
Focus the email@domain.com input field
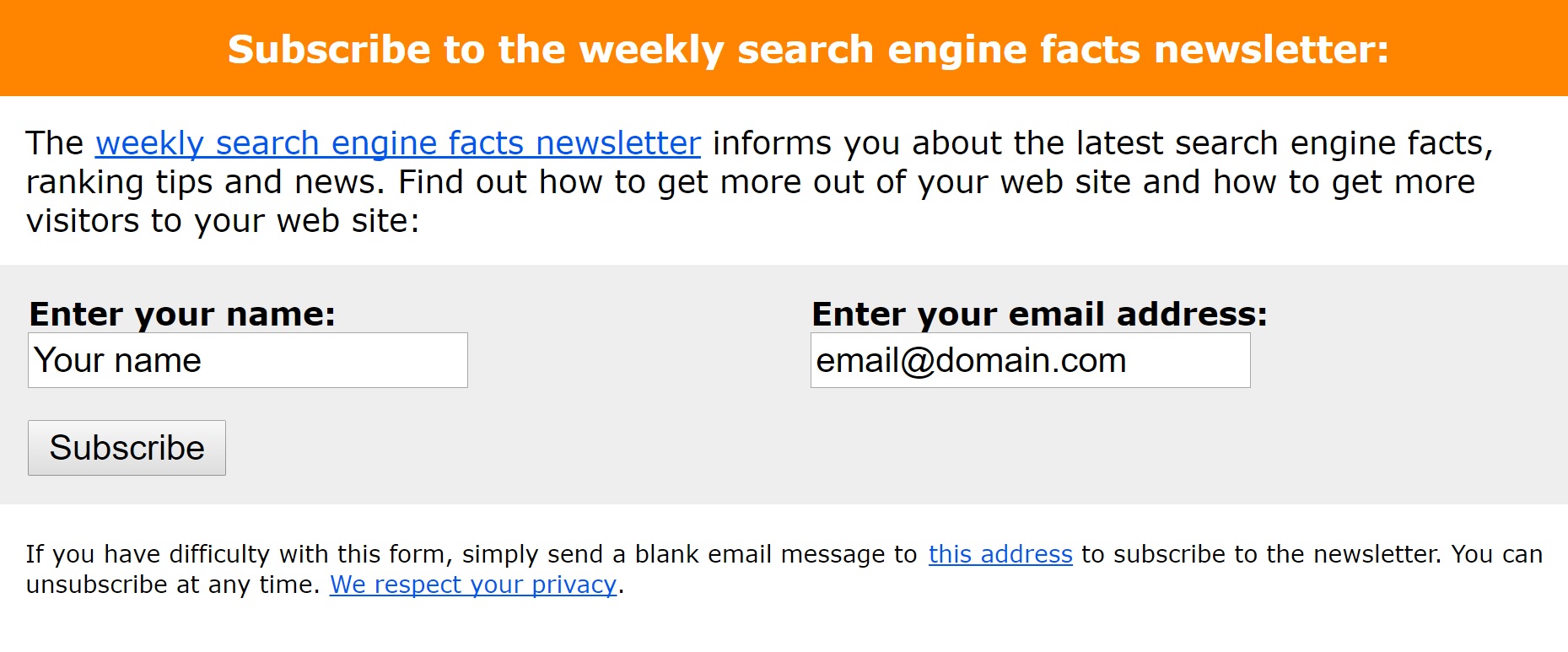[1031, 360]
